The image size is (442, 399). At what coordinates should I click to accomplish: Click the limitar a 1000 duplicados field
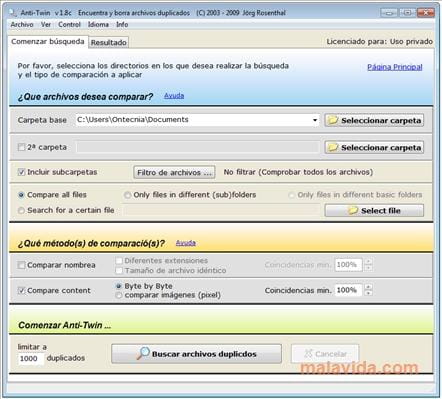(x=31, y=359)
